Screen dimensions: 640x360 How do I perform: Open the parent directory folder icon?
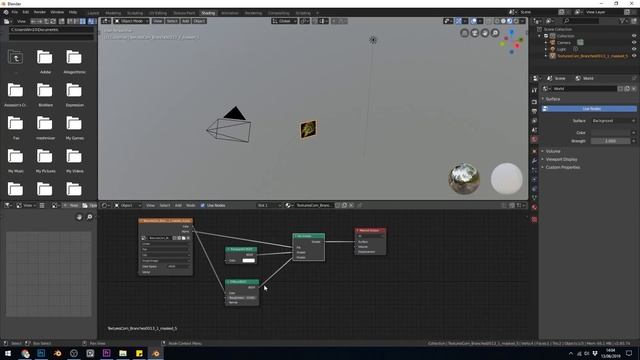tap(16, 57)
